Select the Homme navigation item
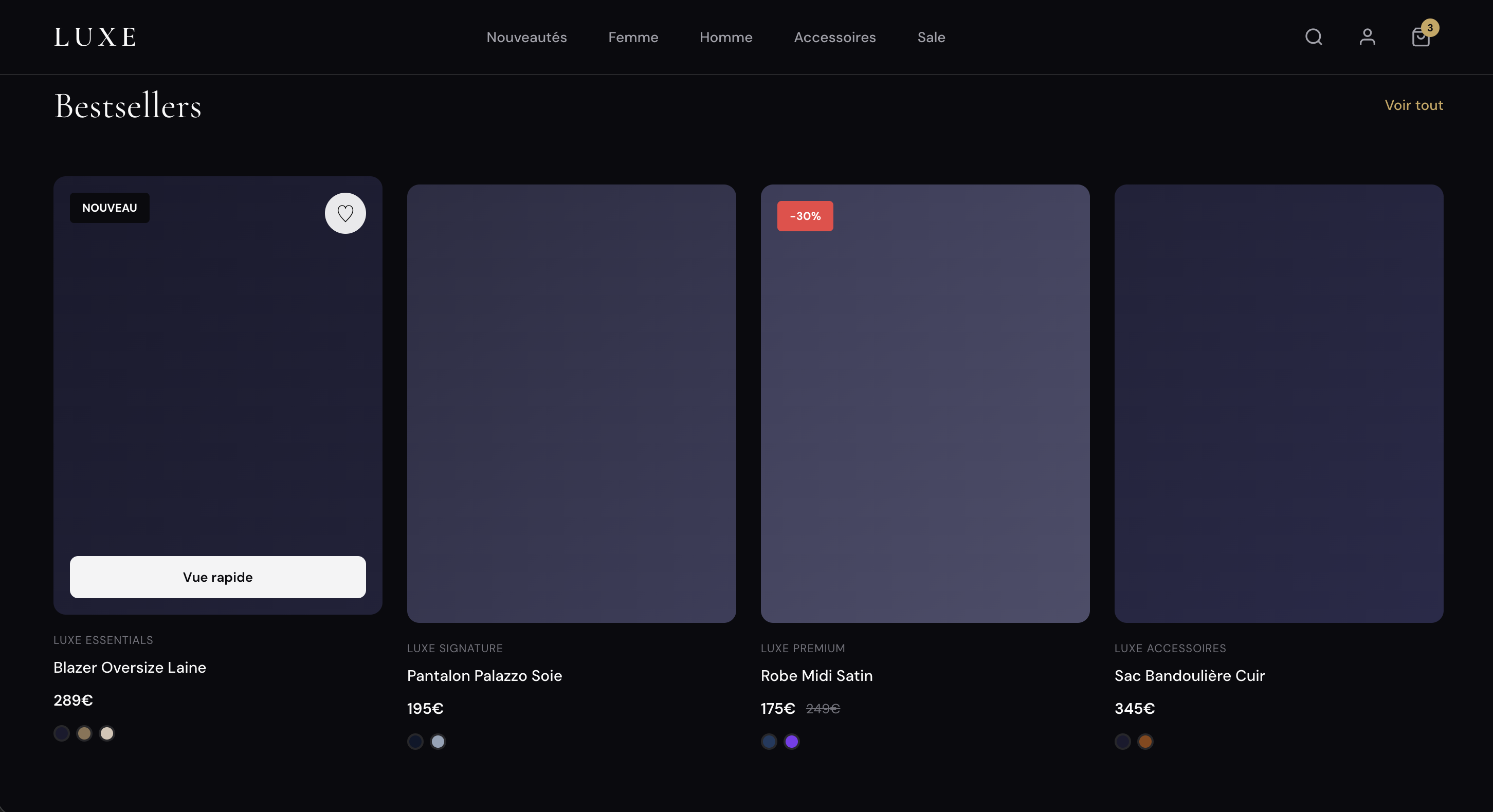The width and height of the screenshot is (1493, 812). click(x=725, y=37)
